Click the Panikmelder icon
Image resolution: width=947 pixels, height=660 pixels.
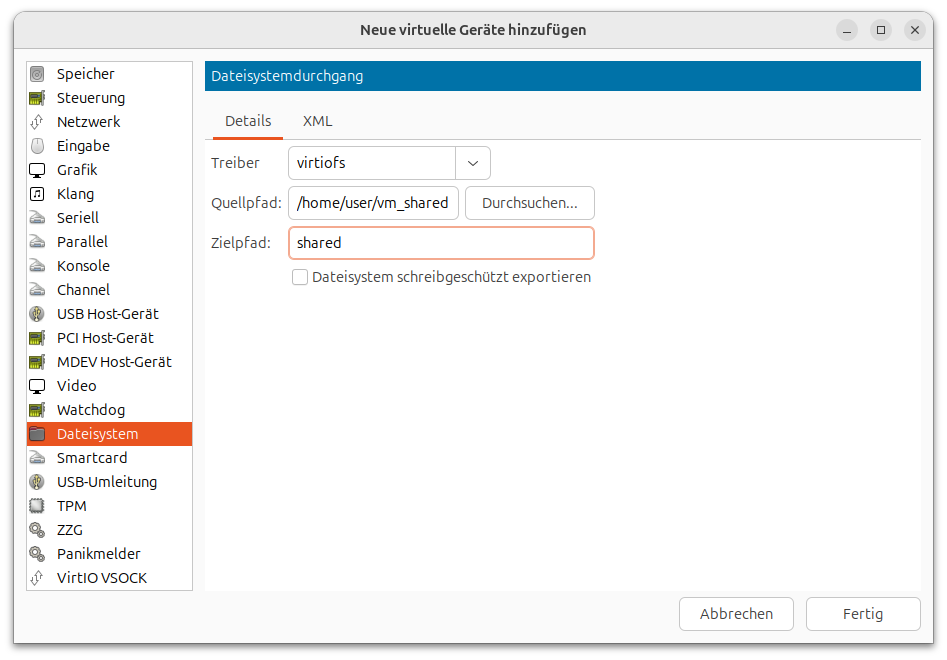coord(37,554)
